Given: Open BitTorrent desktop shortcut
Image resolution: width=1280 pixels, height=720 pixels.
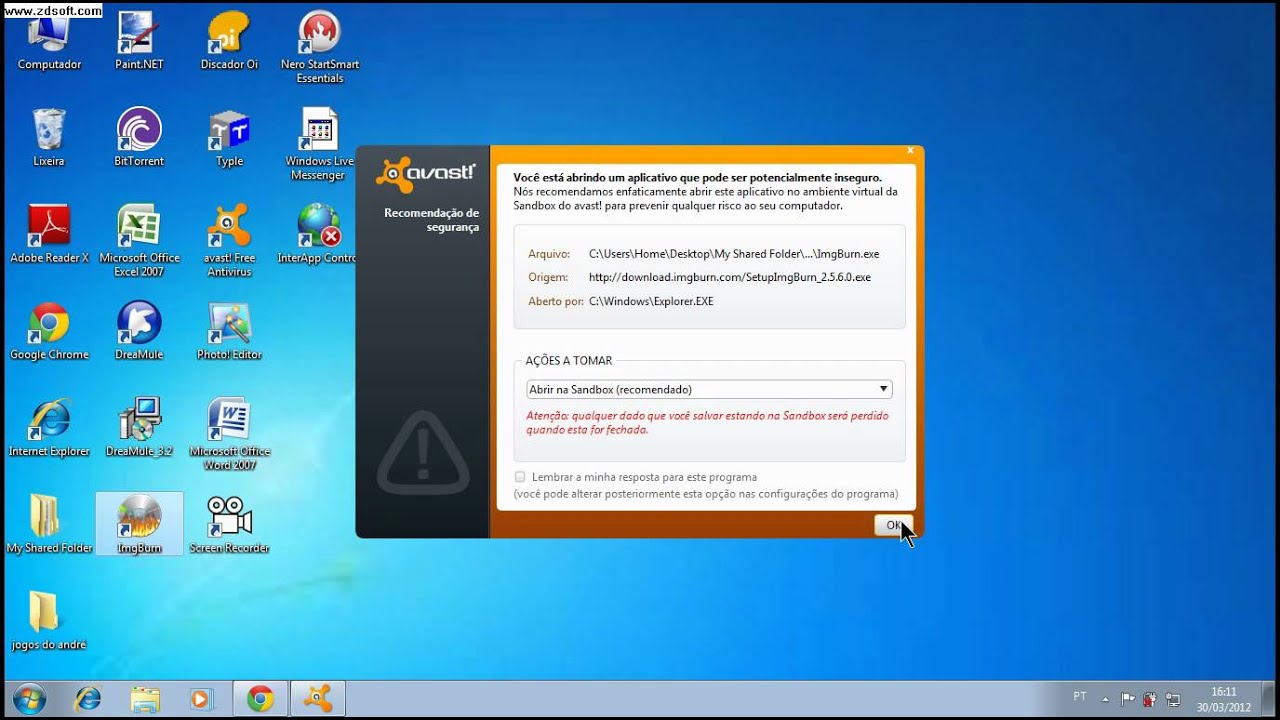Looking at the screenshot, I should coord(139,138).
